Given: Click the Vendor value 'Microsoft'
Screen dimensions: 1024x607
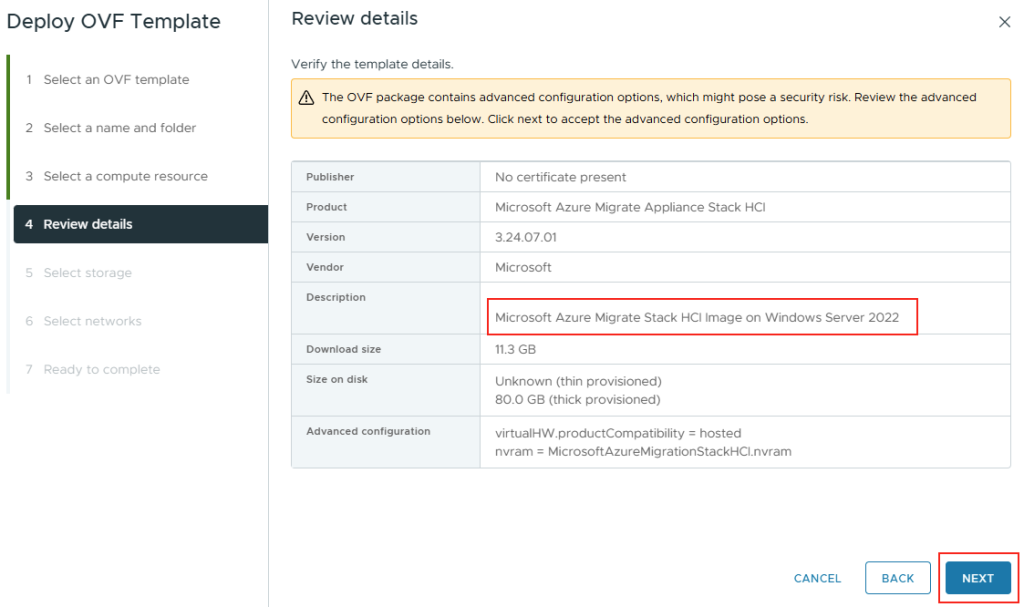Looking at the screenshot, I should (x=523, y=267).
